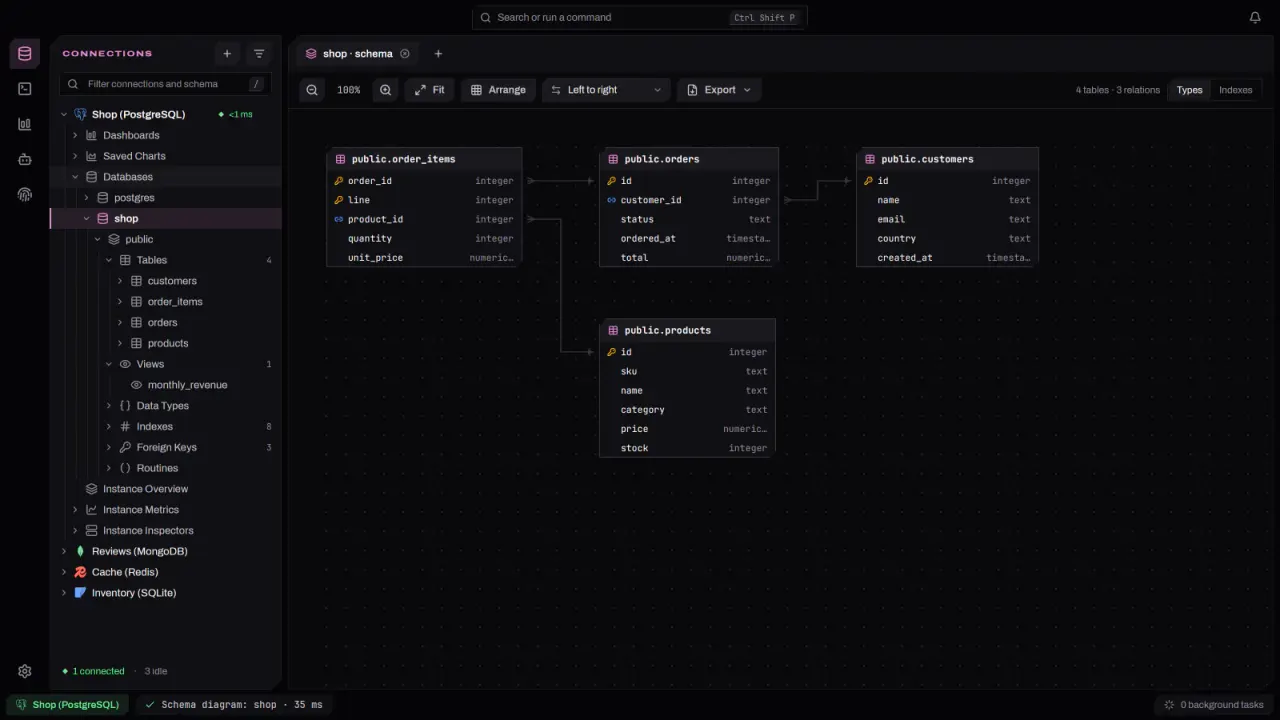This screenshot has width=1280, height=720.
Task: Open settings gear in sidebar
Action: [25, 671]
